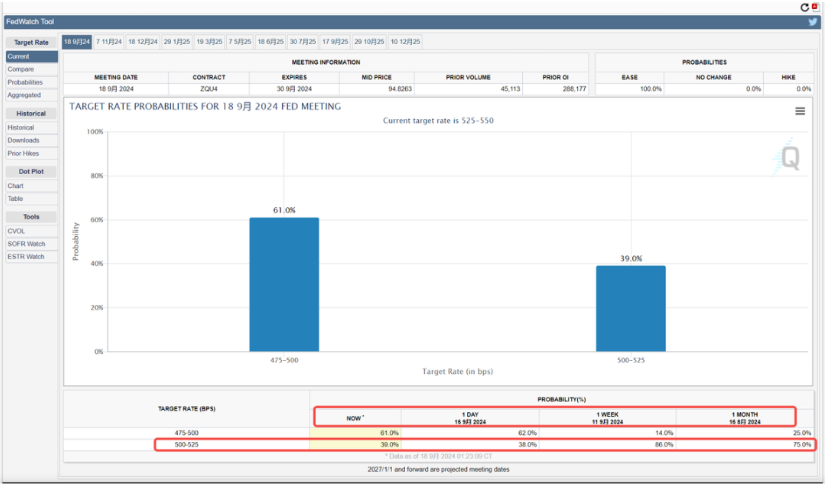
Task: Select the 29 1月25 meeting tab
Action: point(177,42)
